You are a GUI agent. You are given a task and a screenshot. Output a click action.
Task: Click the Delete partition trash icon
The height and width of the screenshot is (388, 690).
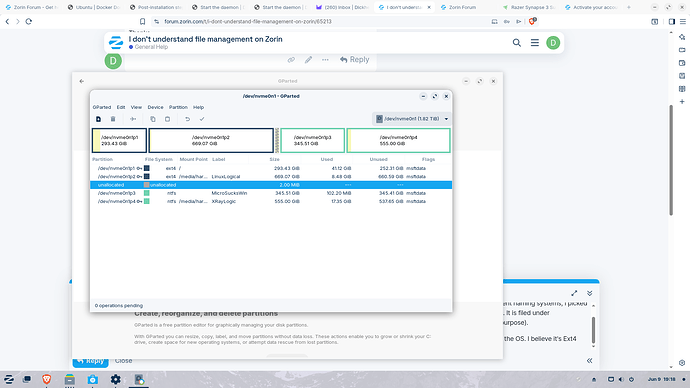[113, 119]
